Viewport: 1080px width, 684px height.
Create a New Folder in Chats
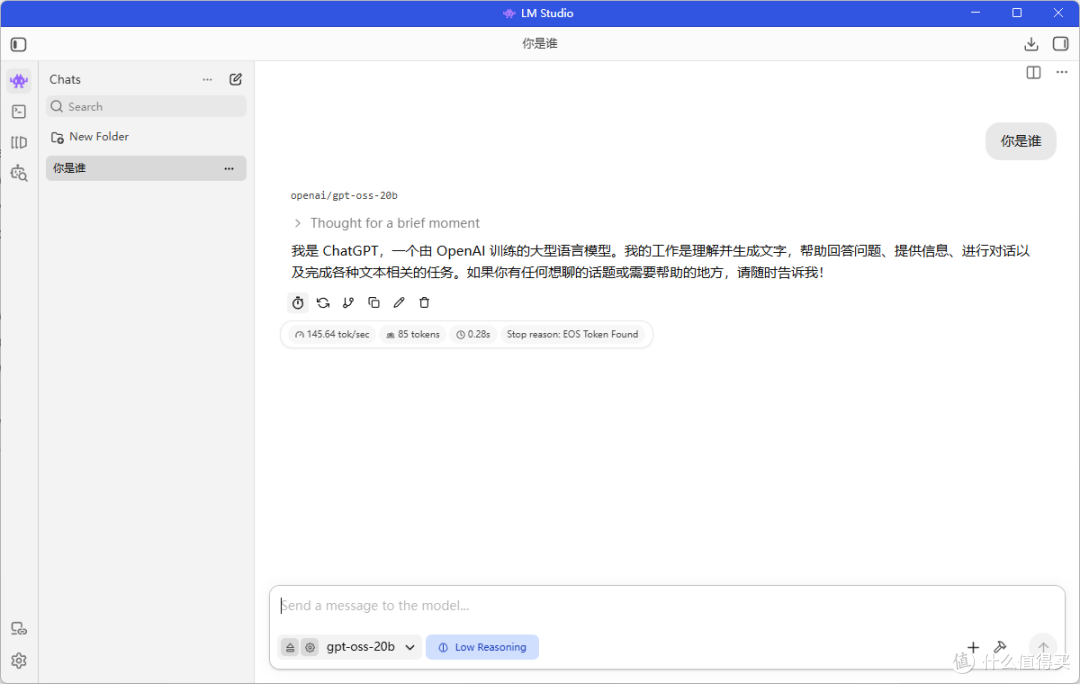[x=90, y=137]
